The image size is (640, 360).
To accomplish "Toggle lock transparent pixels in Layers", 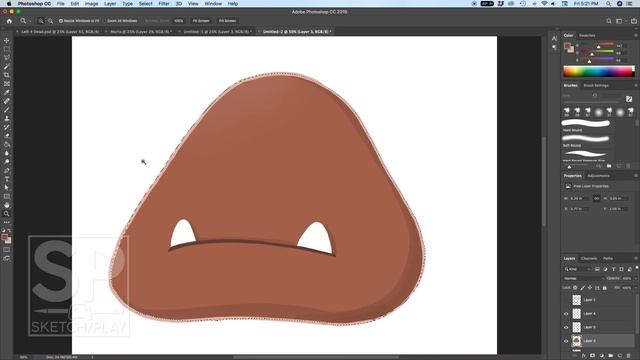I will click(x=576, y=288).
